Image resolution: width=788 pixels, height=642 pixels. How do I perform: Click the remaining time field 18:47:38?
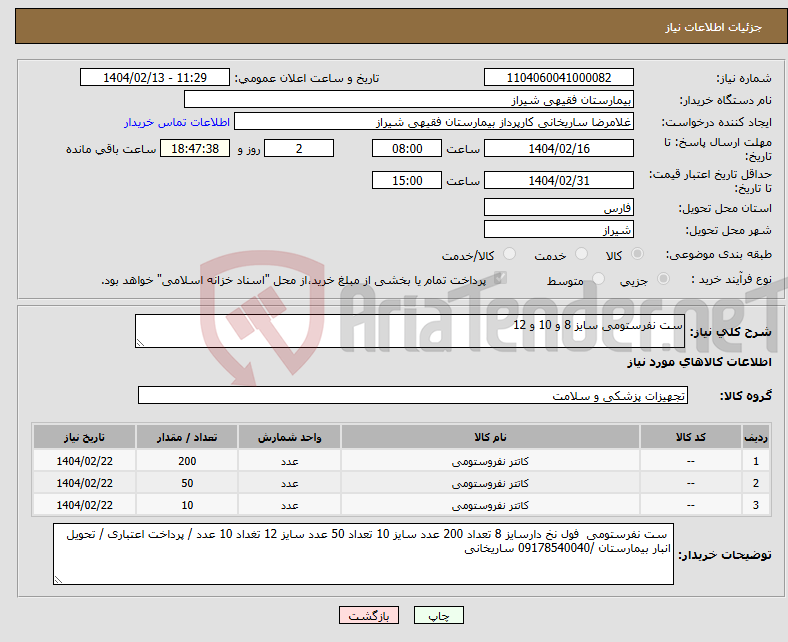(x=195, y=148)
